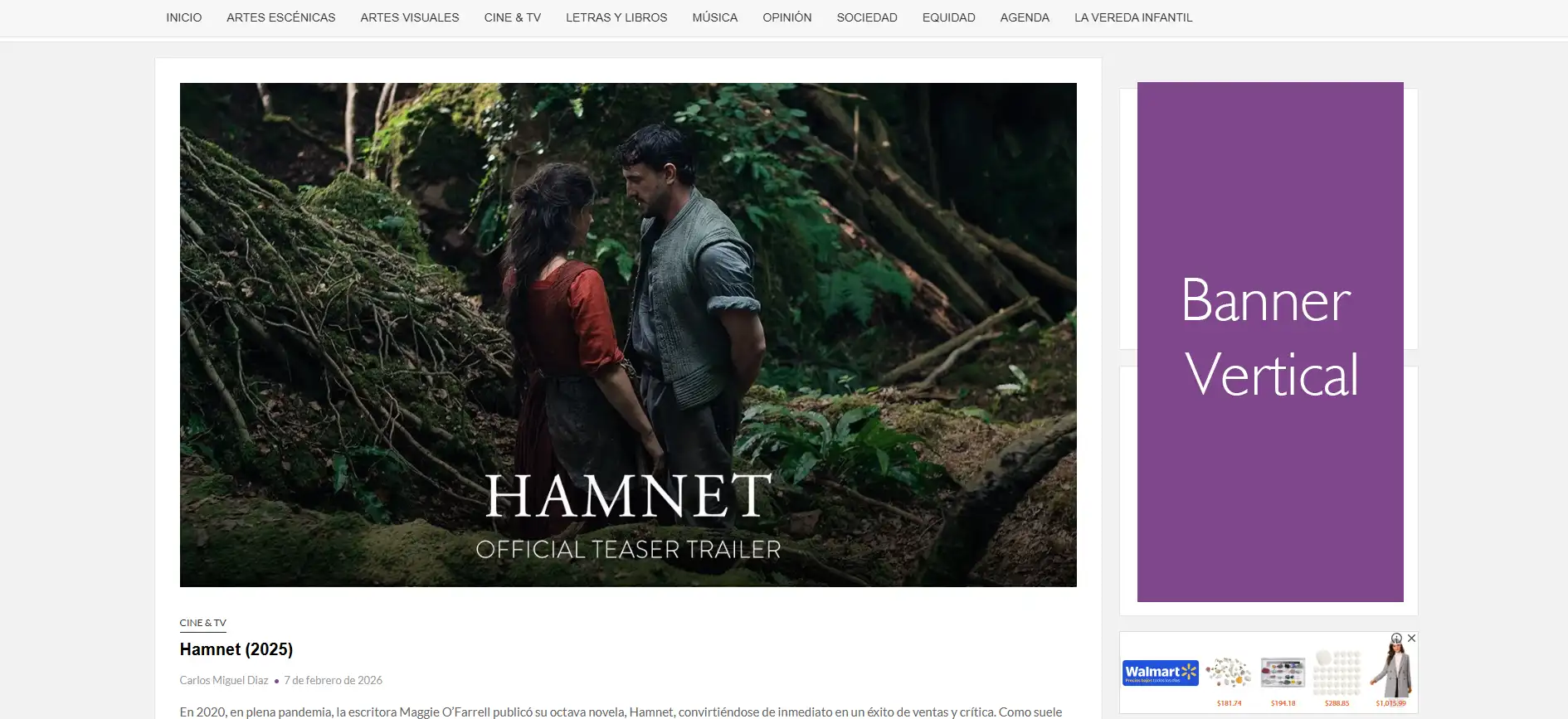Open the Sociedad menu item

coord(866,17)
